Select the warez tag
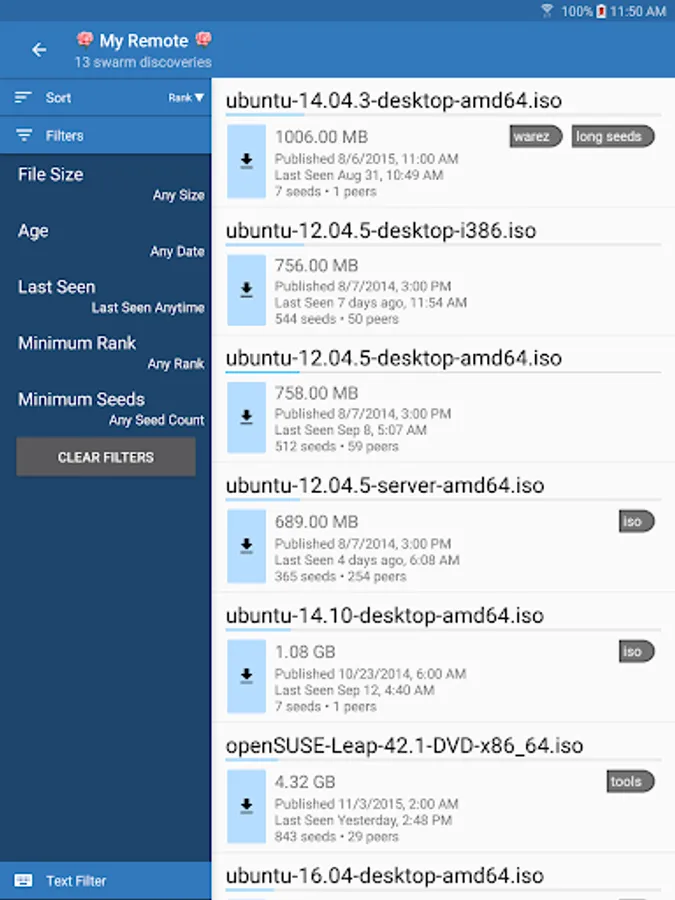Image resolution: width=675 pixels, height=900 pixels. (536, 136)
